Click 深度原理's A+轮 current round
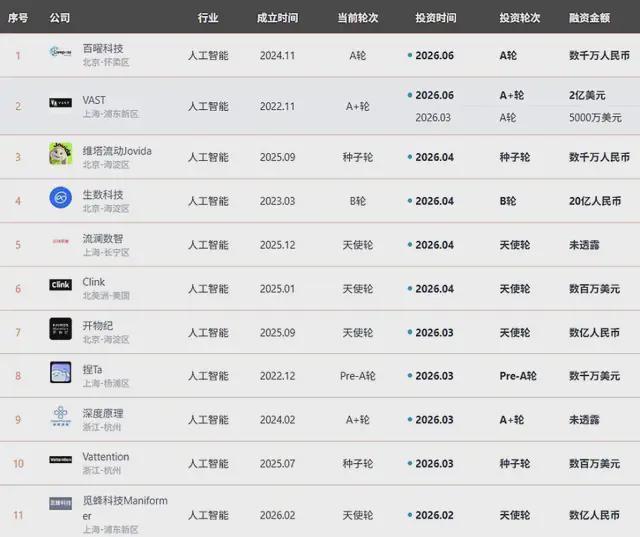Screen dimensions: 640x537 [x=358, y=420]
